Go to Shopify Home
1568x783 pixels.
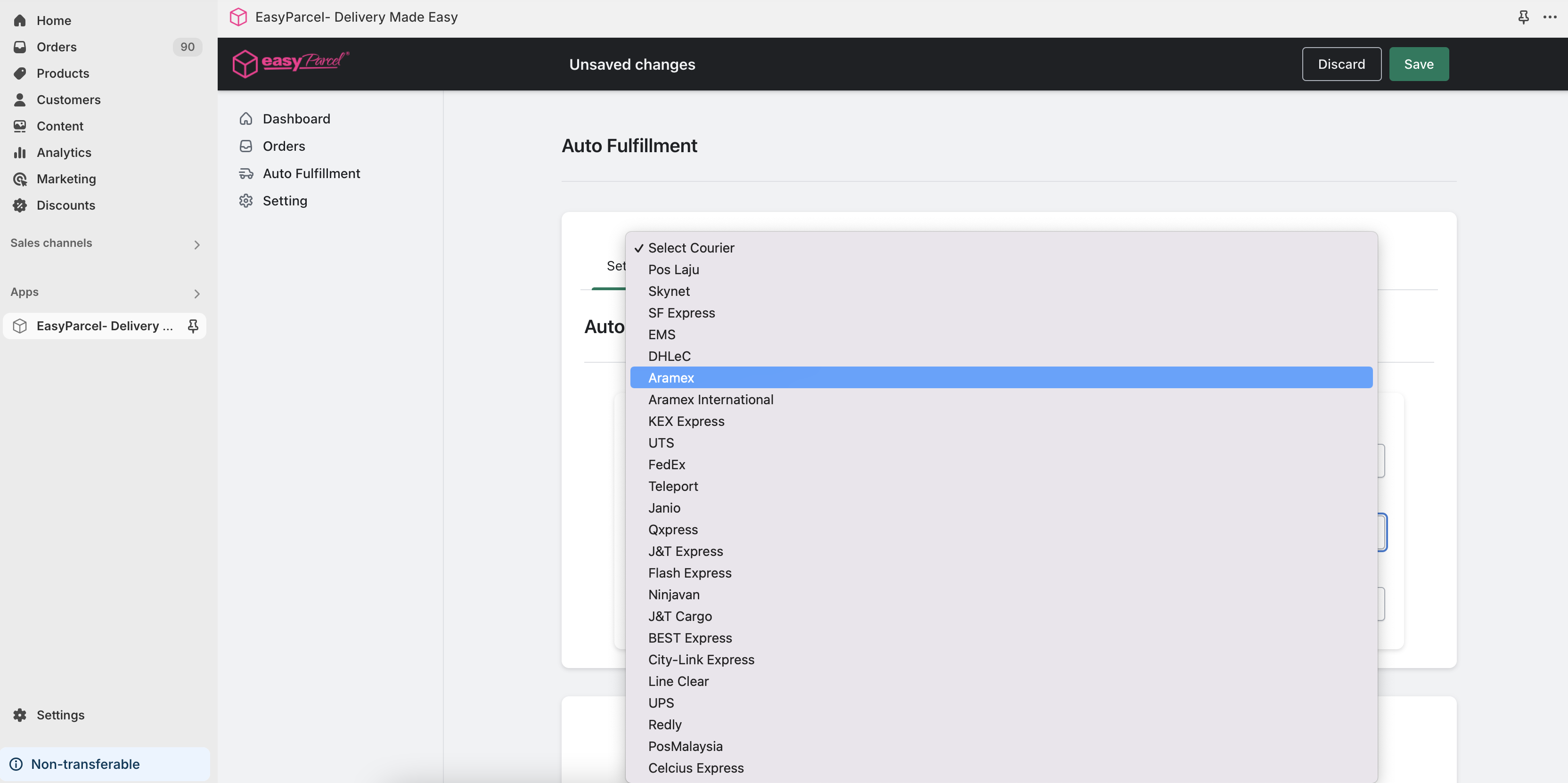click(54, 21)
